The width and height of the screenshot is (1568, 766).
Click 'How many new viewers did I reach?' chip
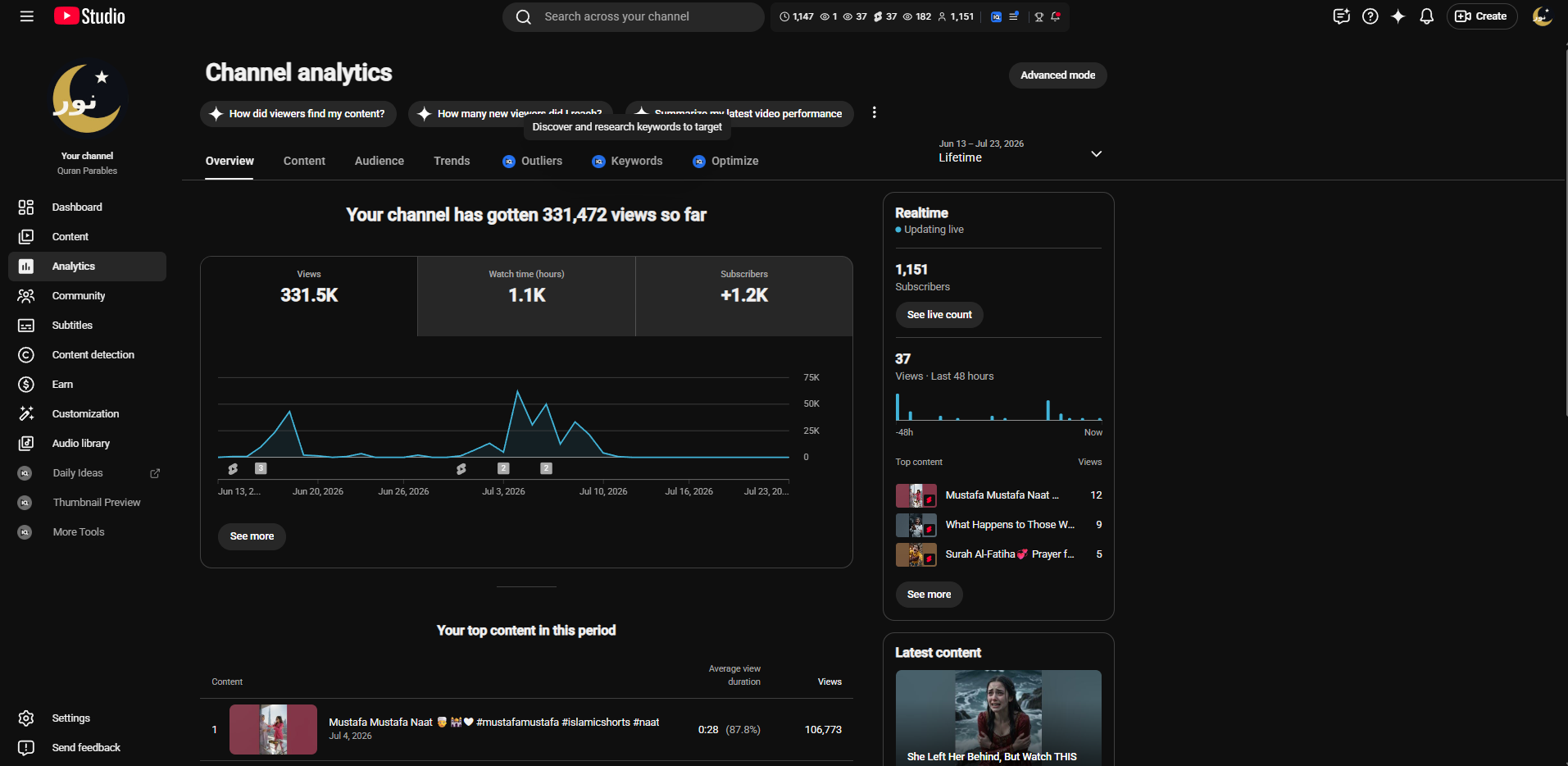[x=510, y=114]
